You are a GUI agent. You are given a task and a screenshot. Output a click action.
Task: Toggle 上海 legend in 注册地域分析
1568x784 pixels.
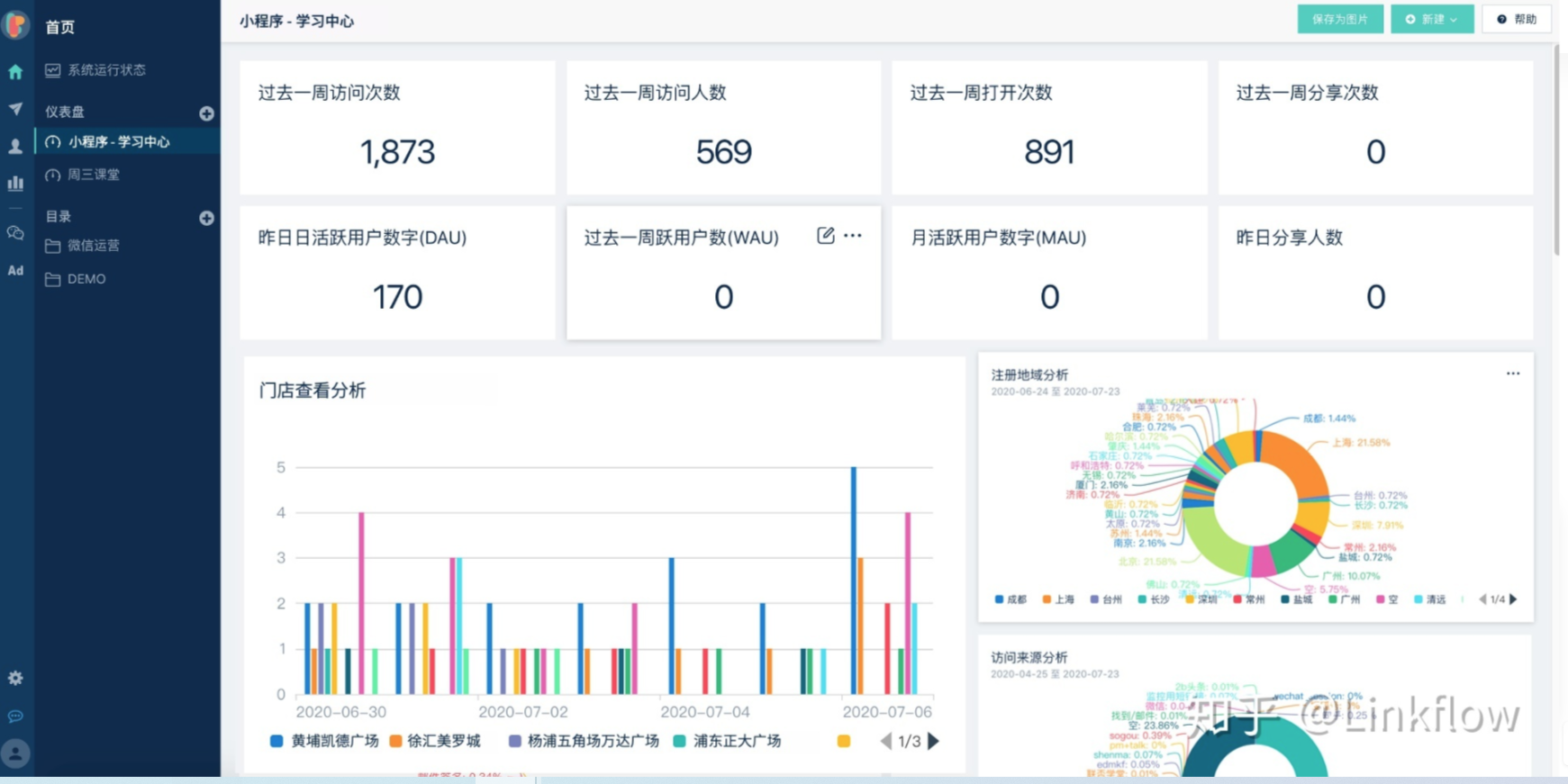point(1058,599)
